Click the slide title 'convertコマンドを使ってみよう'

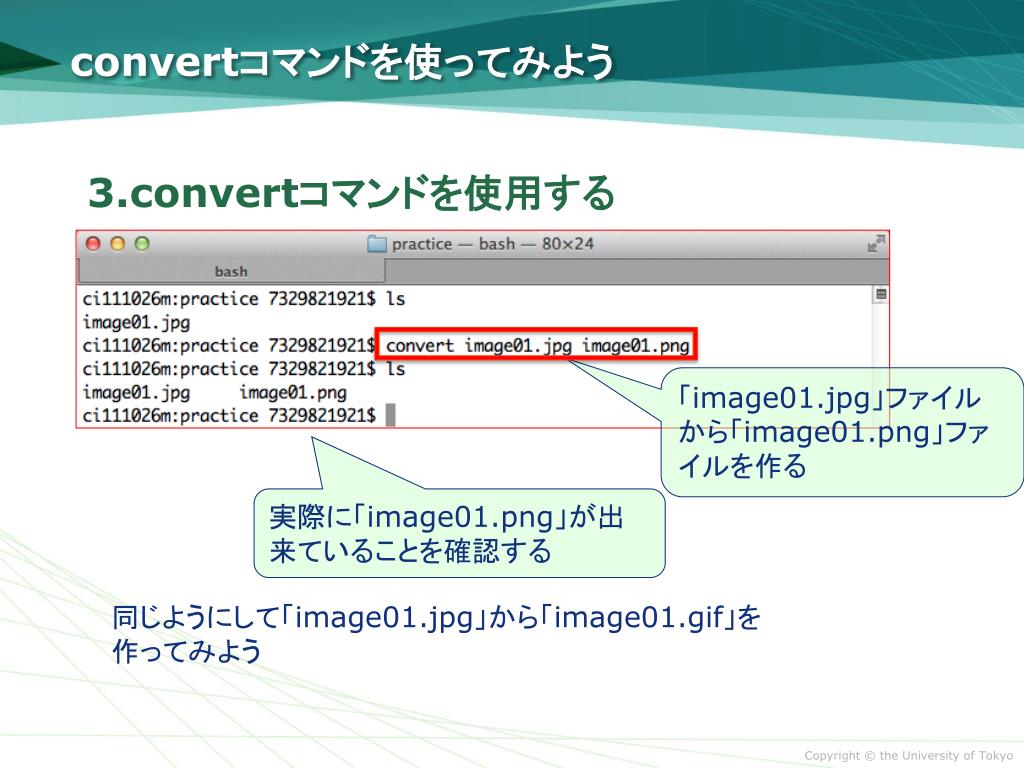342,62
